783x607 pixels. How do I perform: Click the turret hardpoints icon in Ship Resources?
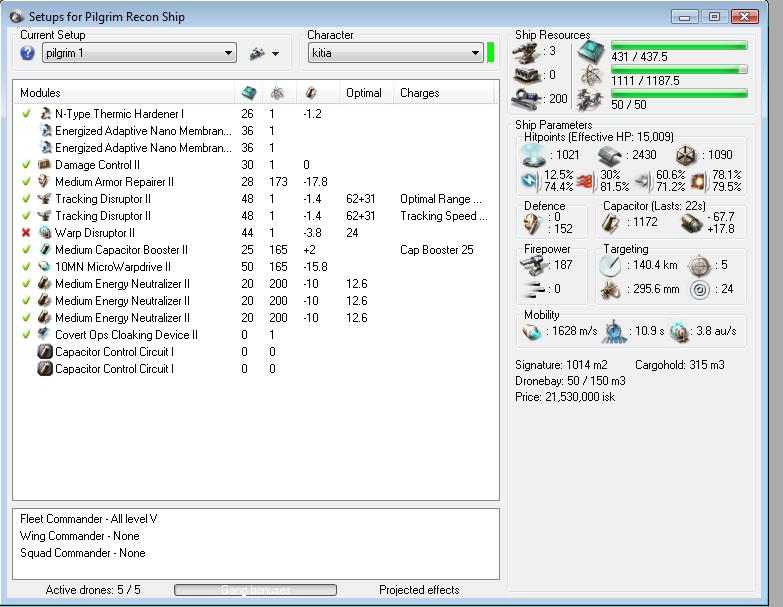point(526,52)
